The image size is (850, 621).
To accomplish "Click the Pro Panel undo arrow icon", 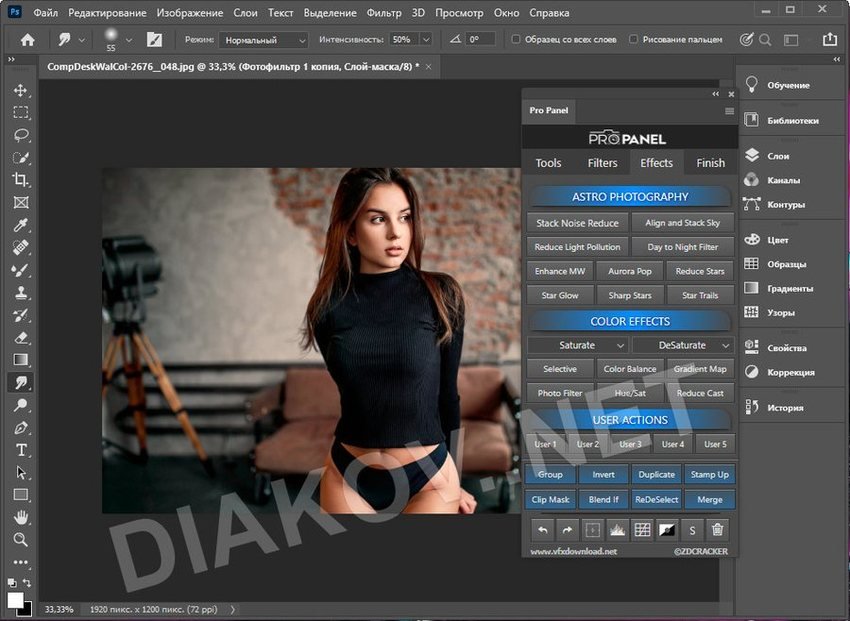I will (542, 530).
